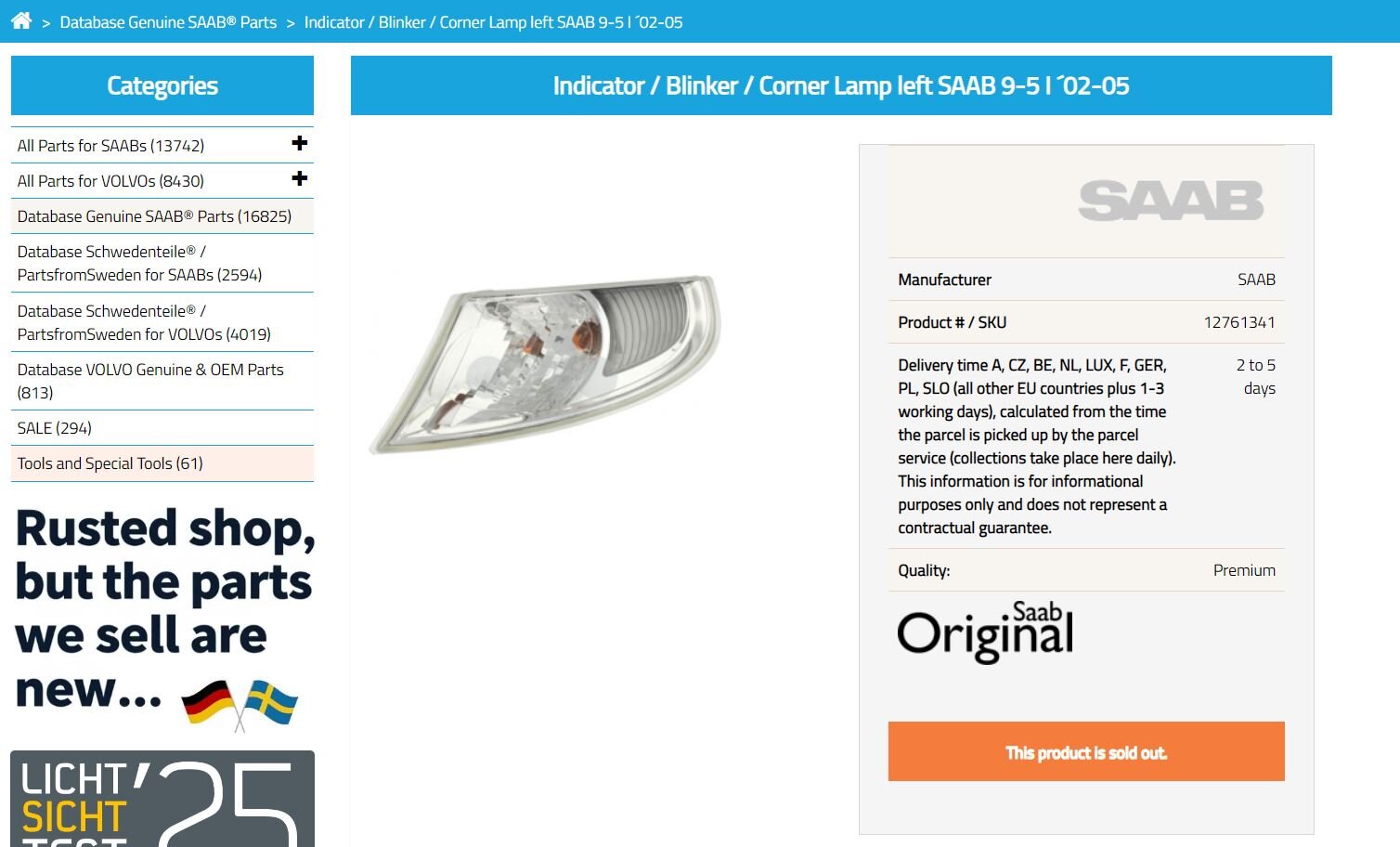Click Database Genuine SAAB Parts breadcrumb
This screenshot has height=847, width=1400.
168,22
